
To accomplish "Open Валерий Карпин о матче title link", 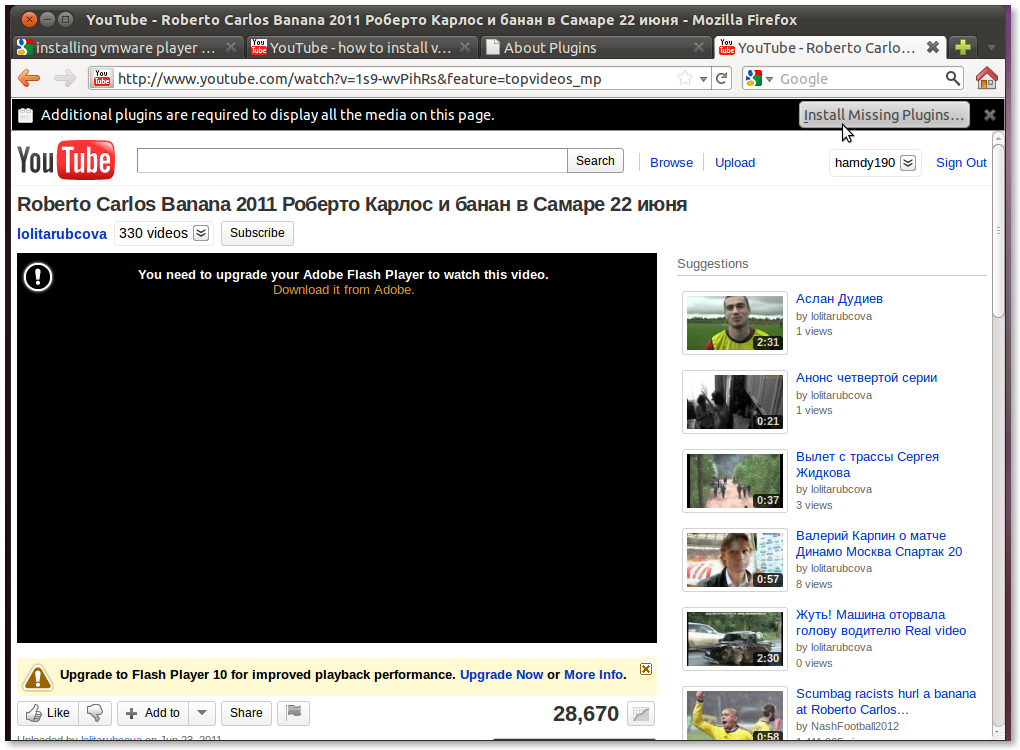I will click(x=879, y=544).
